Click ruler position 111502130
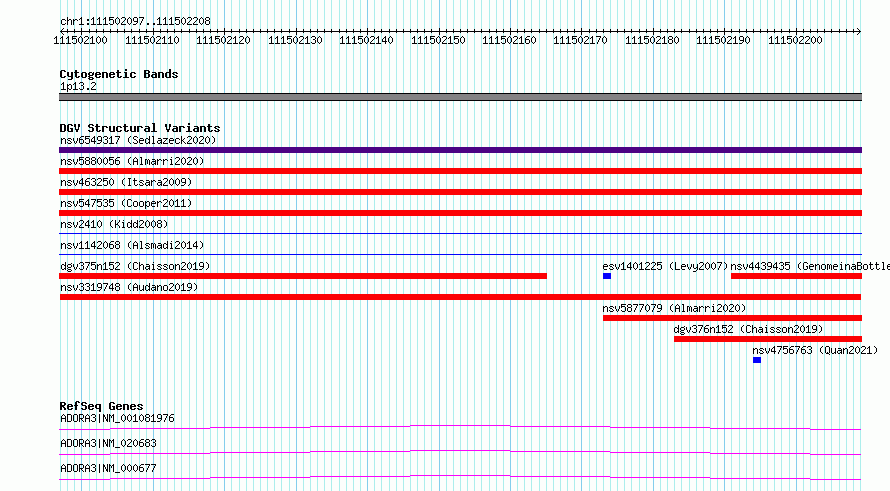This screenshot has width=890, height=491. [295, 40]
